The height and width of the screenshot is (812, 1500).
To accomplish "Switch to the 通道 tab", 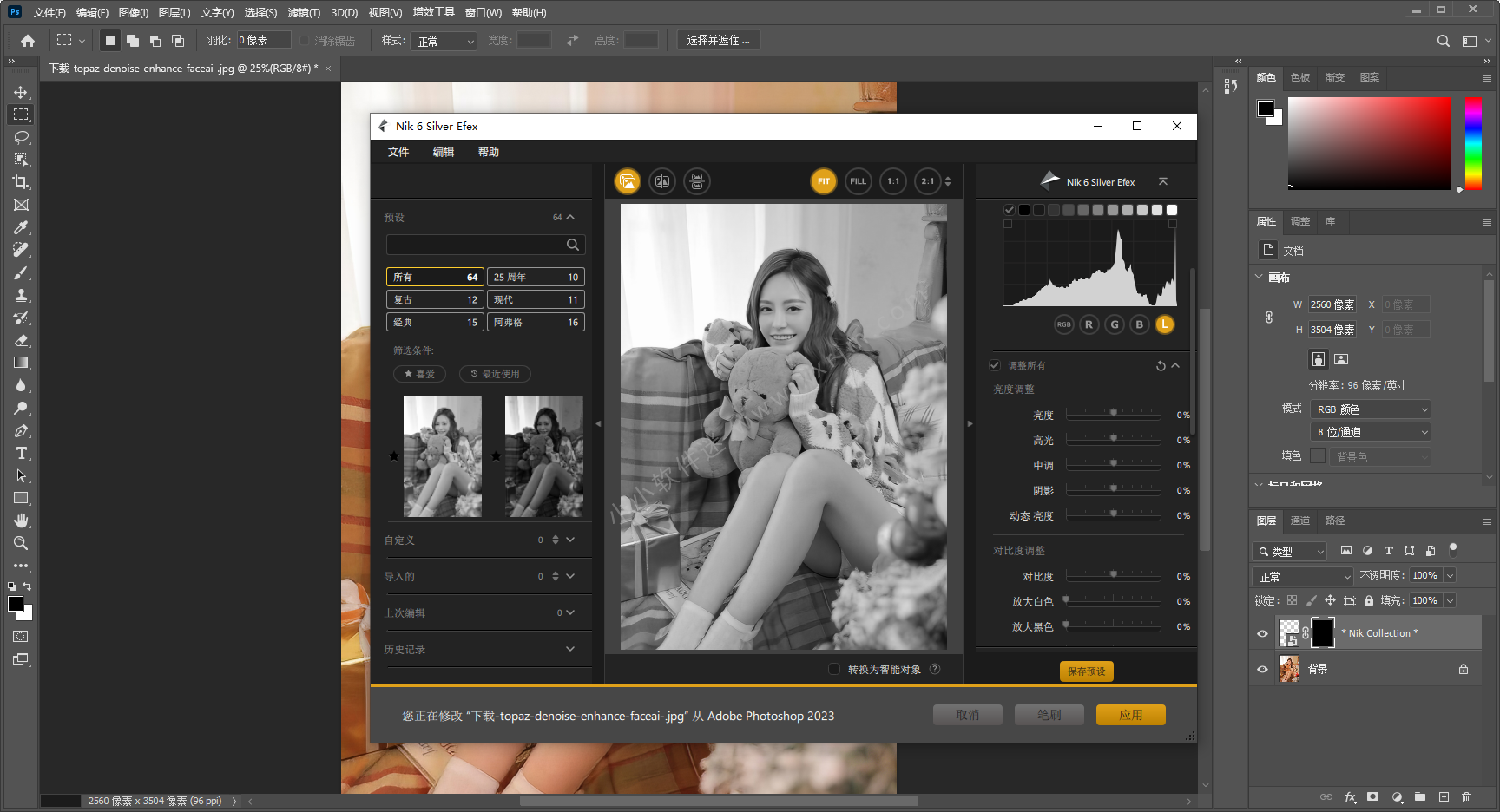I will [x=1299, y=521].
